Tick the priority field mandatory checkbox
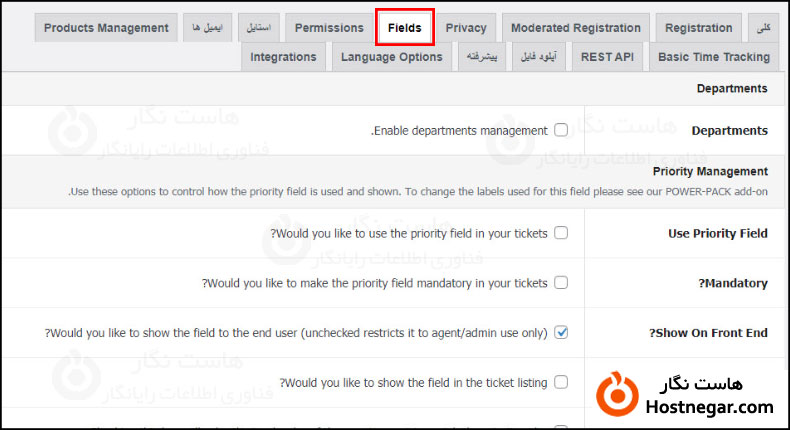790x430 pixels. click(x=561, y=283)
